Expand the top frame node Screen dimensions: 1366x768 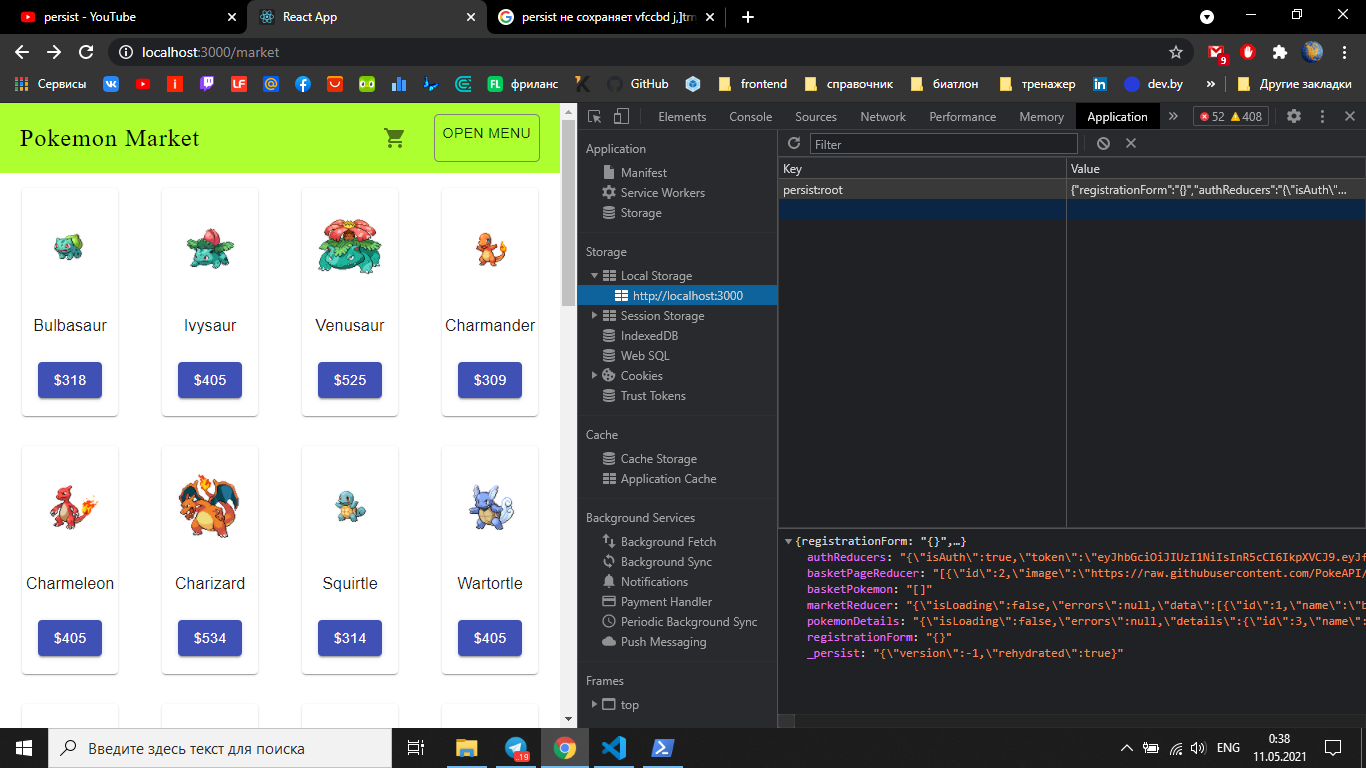pos(595,705)
